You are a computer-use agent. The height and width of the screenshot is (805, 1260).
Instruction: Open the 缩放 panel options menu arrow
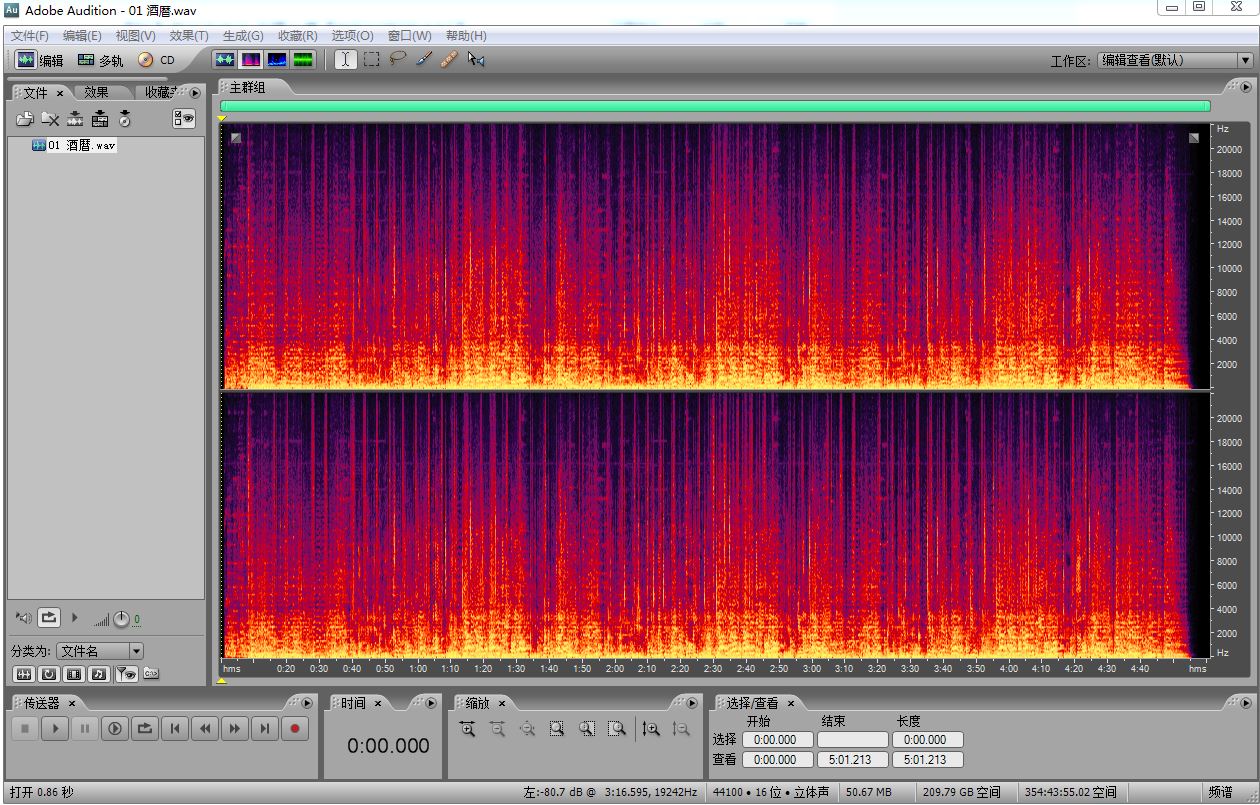tap(691, 703)
